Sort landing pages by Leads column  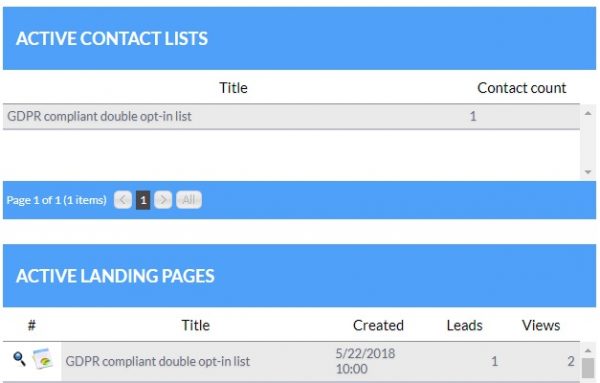click(x=465, y=325)
